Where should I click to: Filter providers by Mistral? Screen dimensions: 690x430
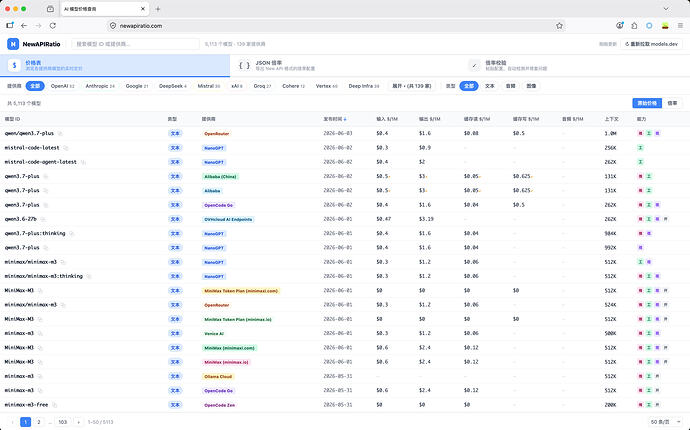209,86
